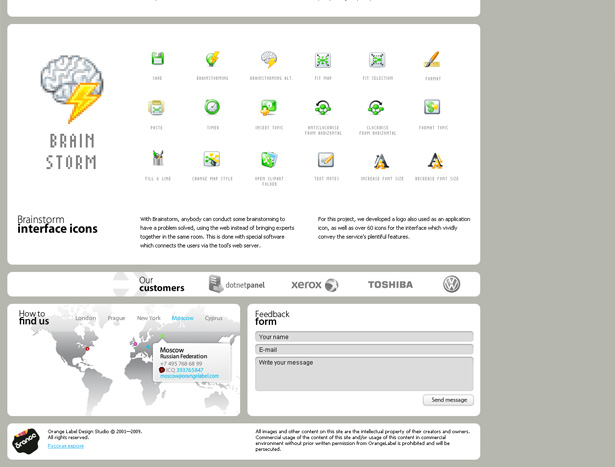Click the Text Notes pencil icon
The height and width of the screenshot is (467, 615).
[326, 160]
